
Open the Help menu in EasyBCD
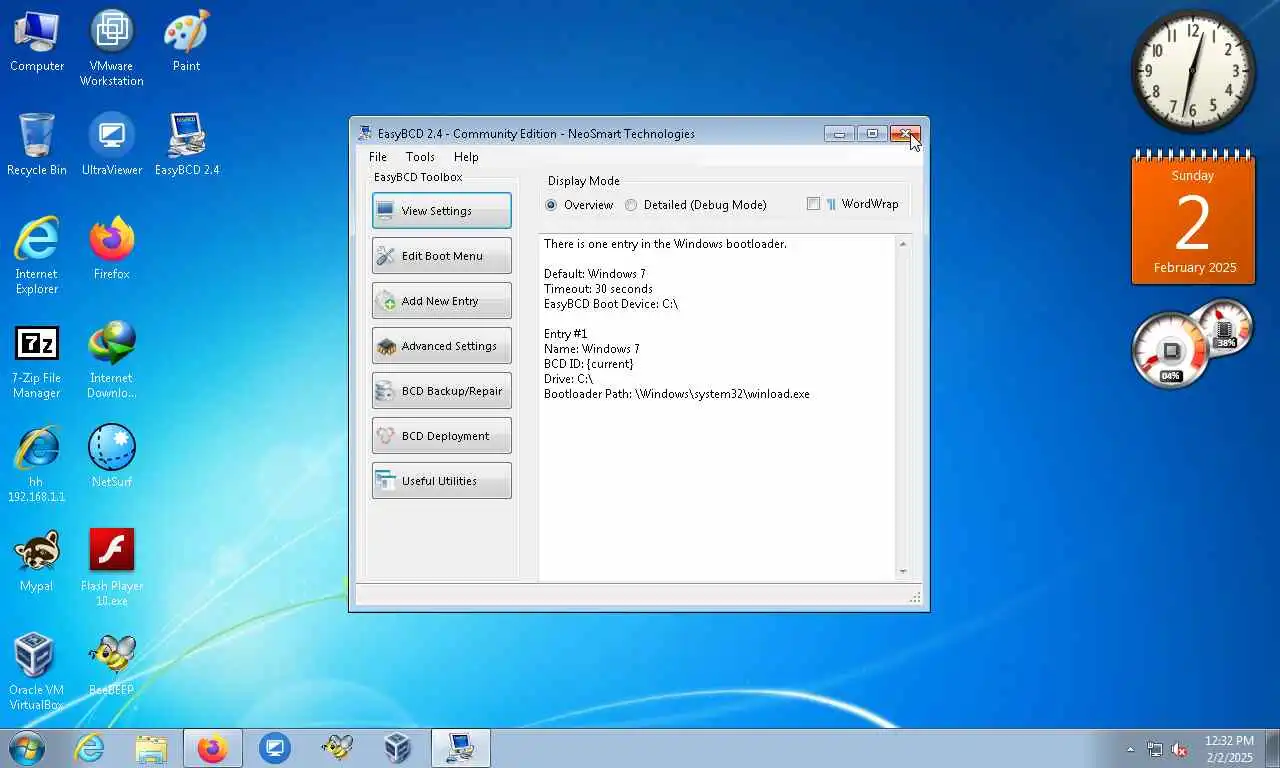point(466,157)
